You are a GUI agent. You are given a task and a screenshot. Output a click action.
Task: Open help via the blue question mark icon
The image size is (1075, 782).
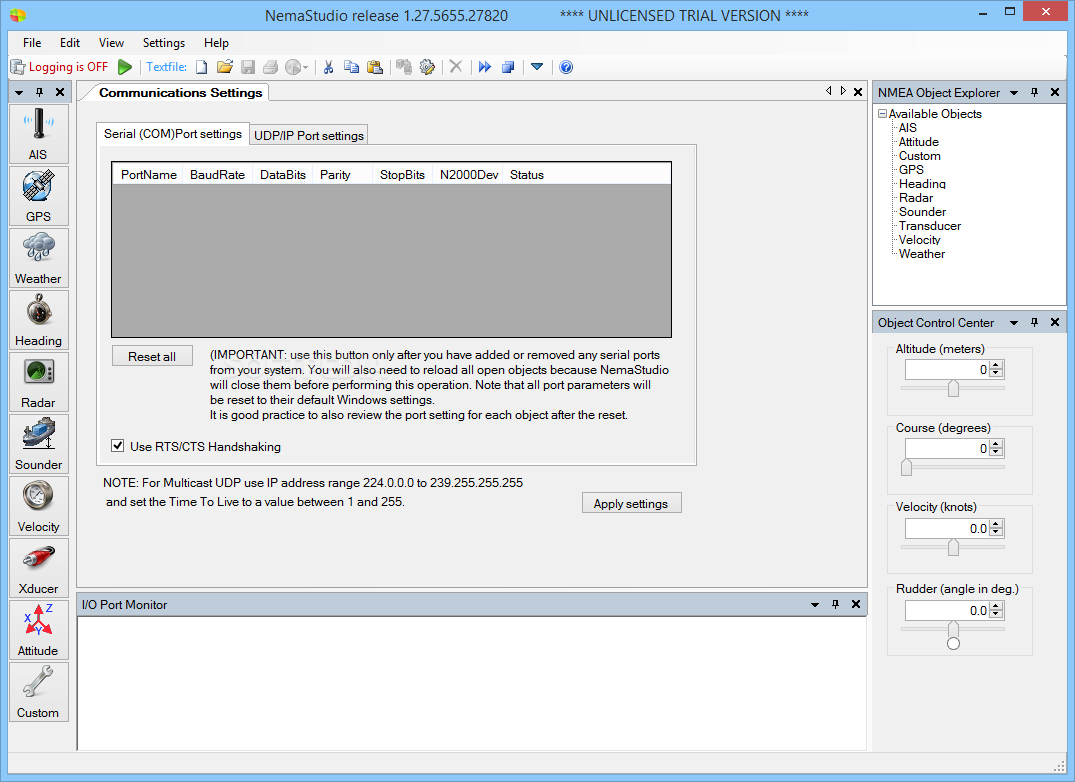click(x=566, y=67)
